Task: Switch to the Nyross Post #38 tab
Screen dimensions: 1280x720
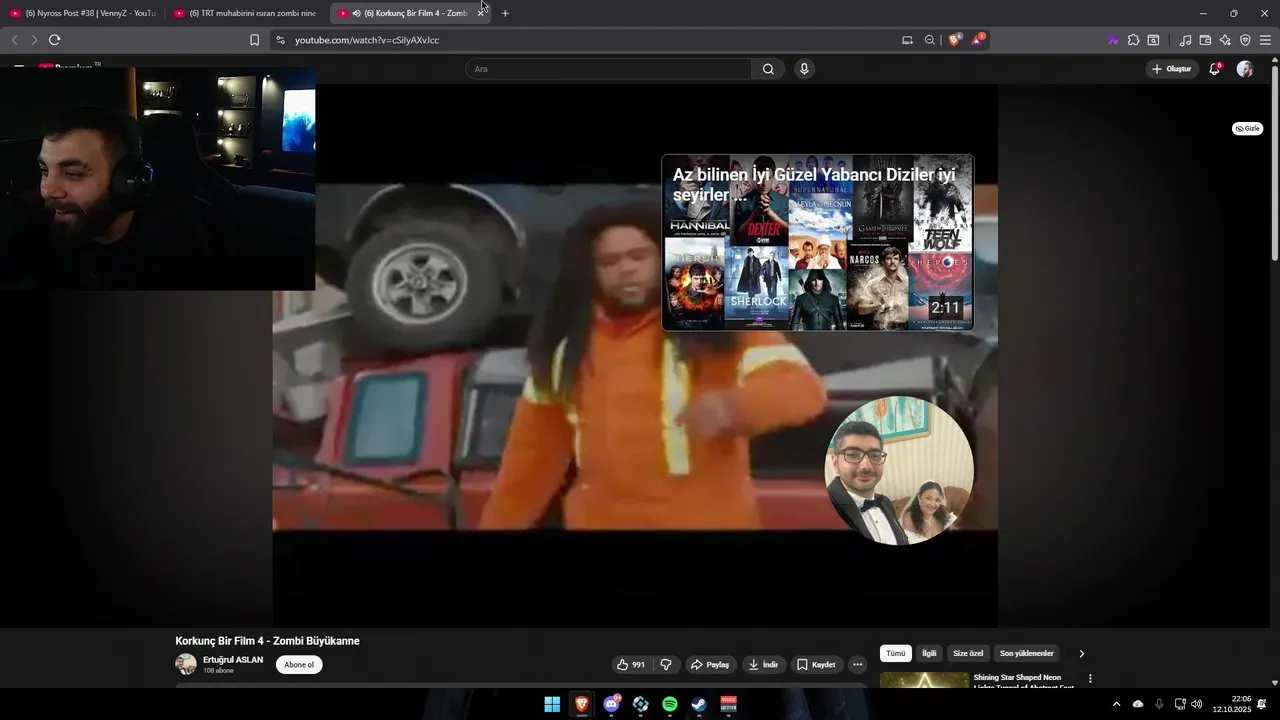Action: click(x=82, y=13)
